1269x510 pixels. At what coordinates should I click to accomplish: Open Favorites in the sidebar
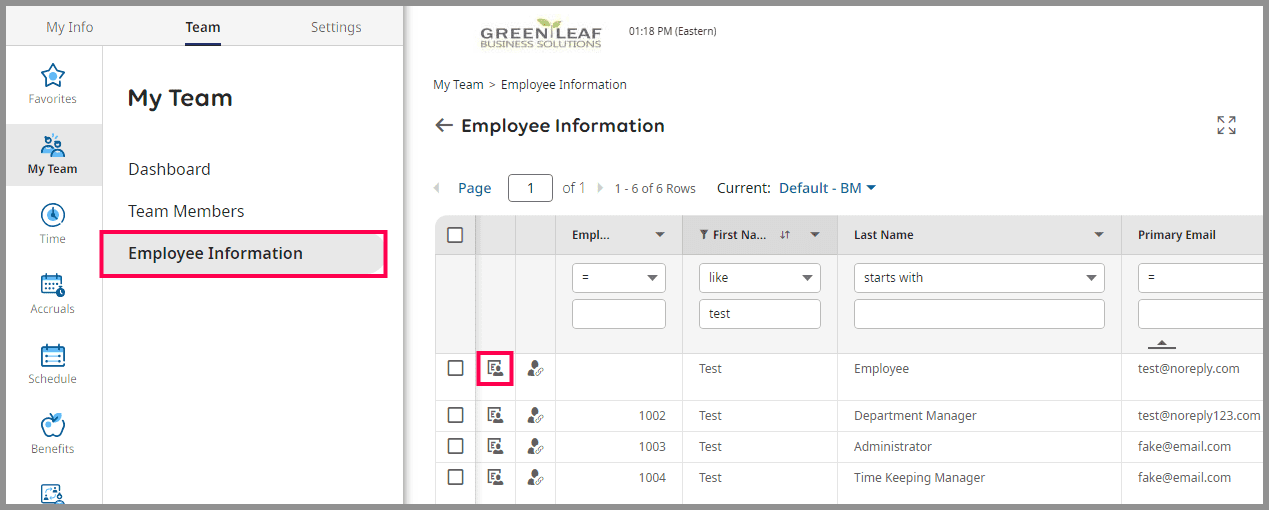(x=53, y=84)
